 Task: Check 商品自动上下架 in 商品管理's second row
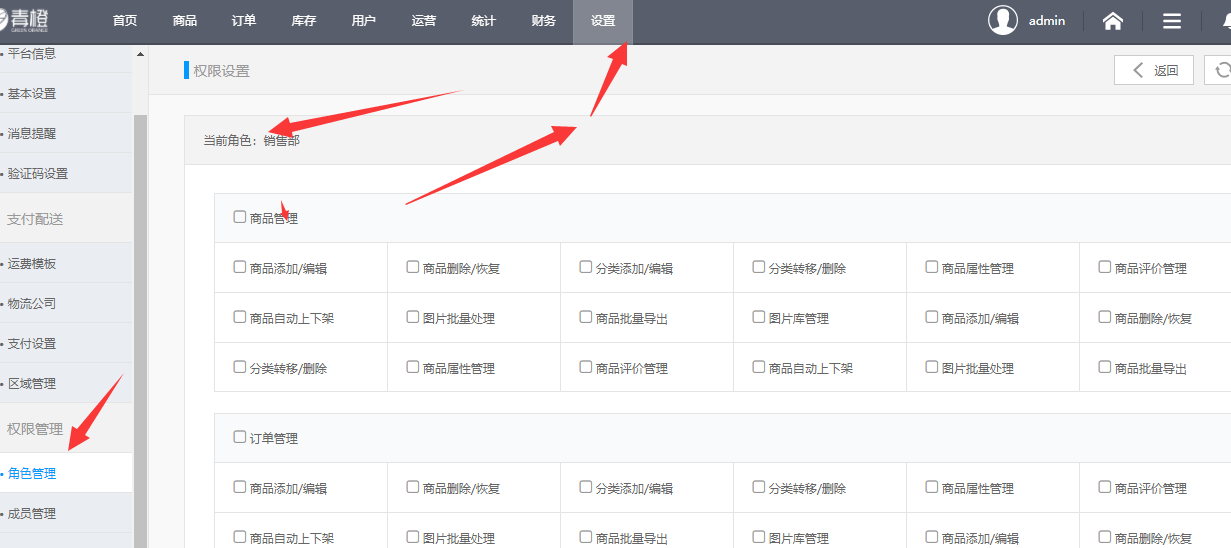240,317
